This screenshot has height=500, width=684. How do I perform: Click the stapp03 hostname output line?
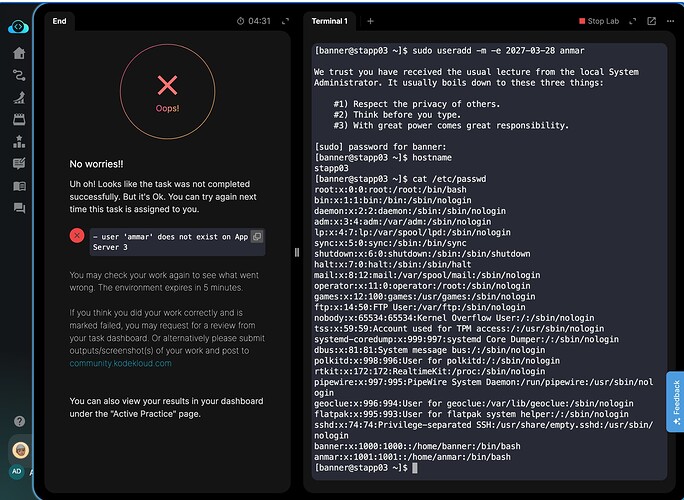tap(331, 168)
